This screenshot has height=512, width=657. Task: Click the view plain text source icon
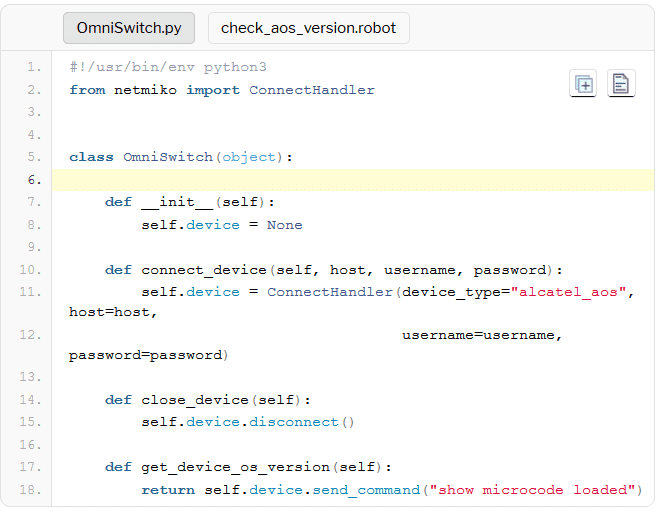621,84
